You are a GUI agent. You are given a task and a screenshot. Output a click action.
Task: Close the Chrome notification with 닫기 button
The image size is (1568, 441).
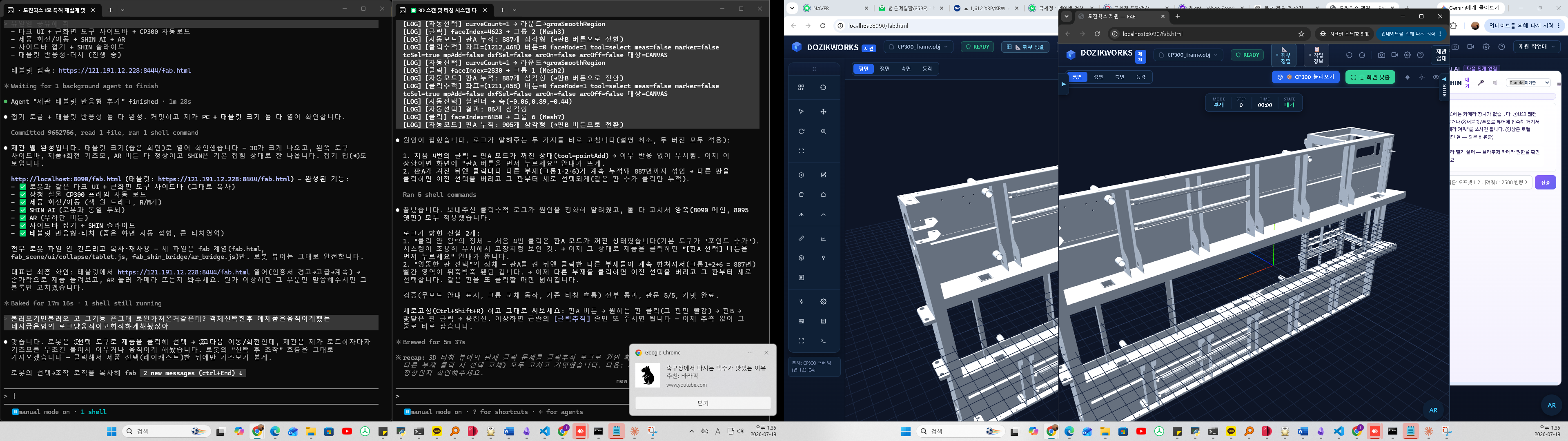coord(702,403)
